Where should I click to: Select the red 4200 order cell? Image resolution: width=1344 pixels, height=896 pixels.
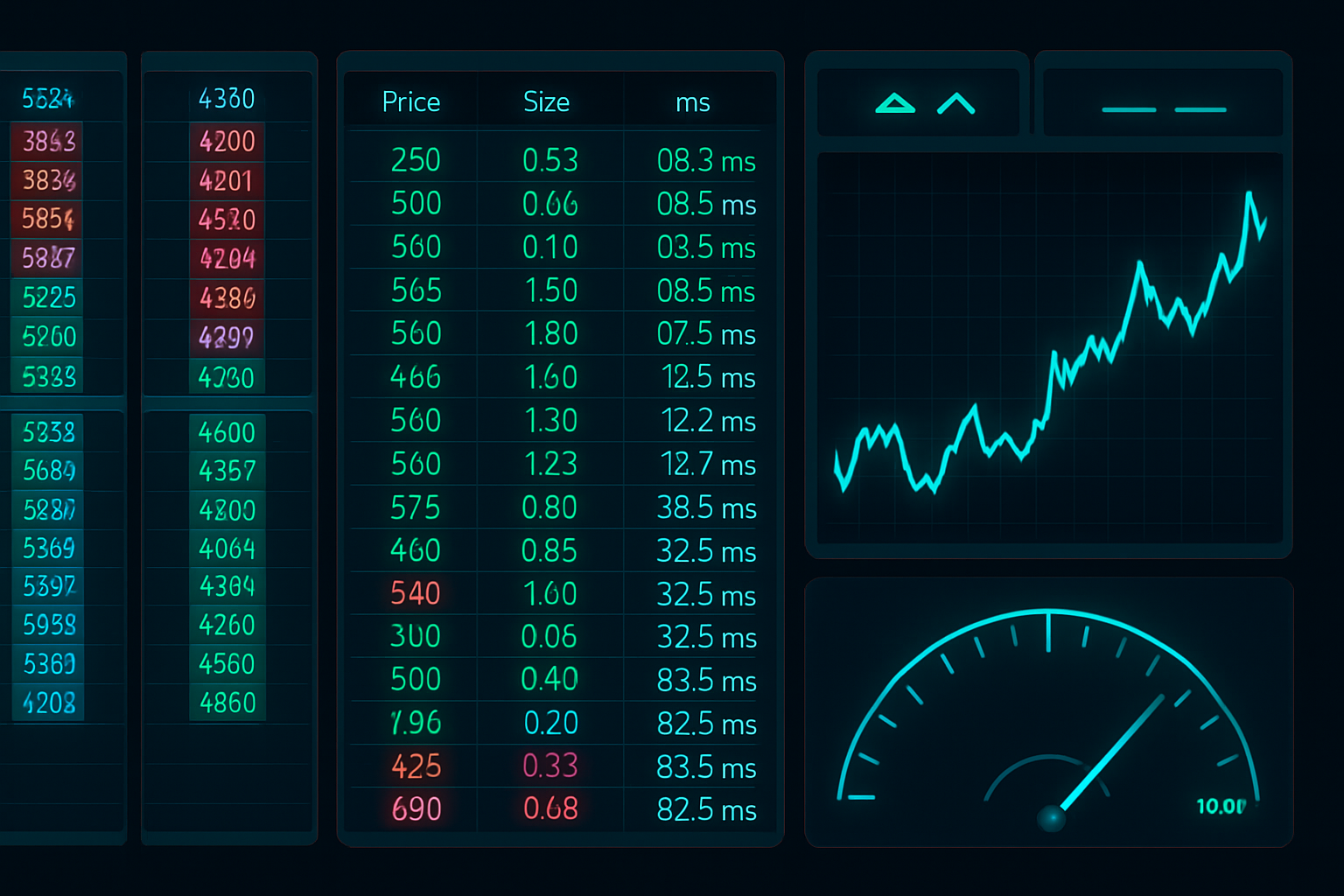point(227,142)
